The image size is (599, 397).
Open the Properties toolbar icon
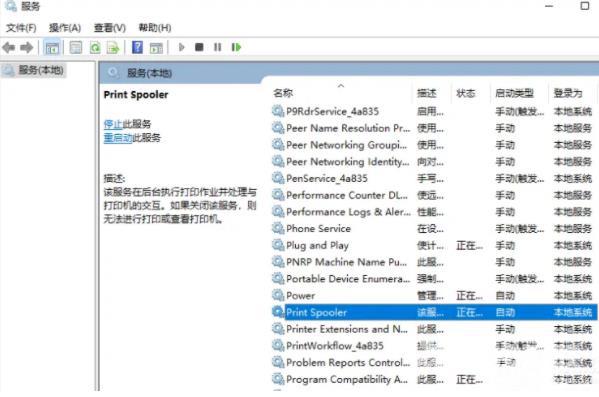(76, 48)
